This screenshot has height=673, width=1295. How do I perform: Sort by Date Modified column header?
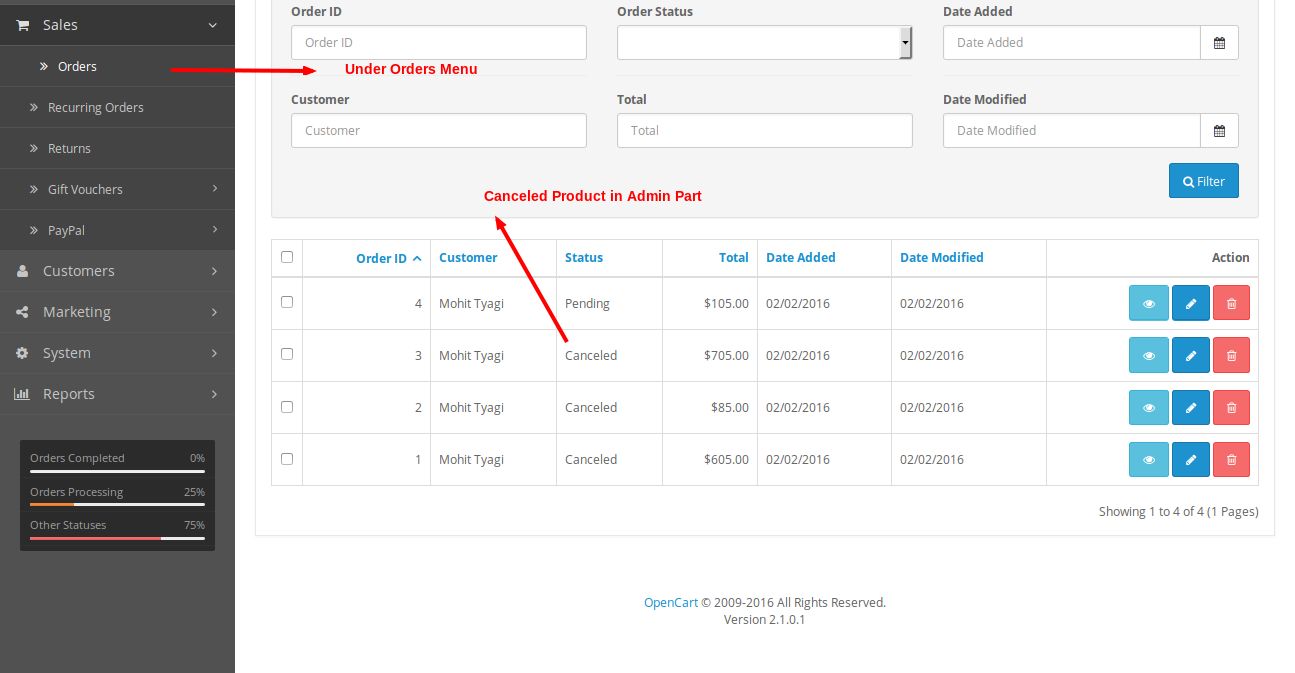[x=942, y=257]
